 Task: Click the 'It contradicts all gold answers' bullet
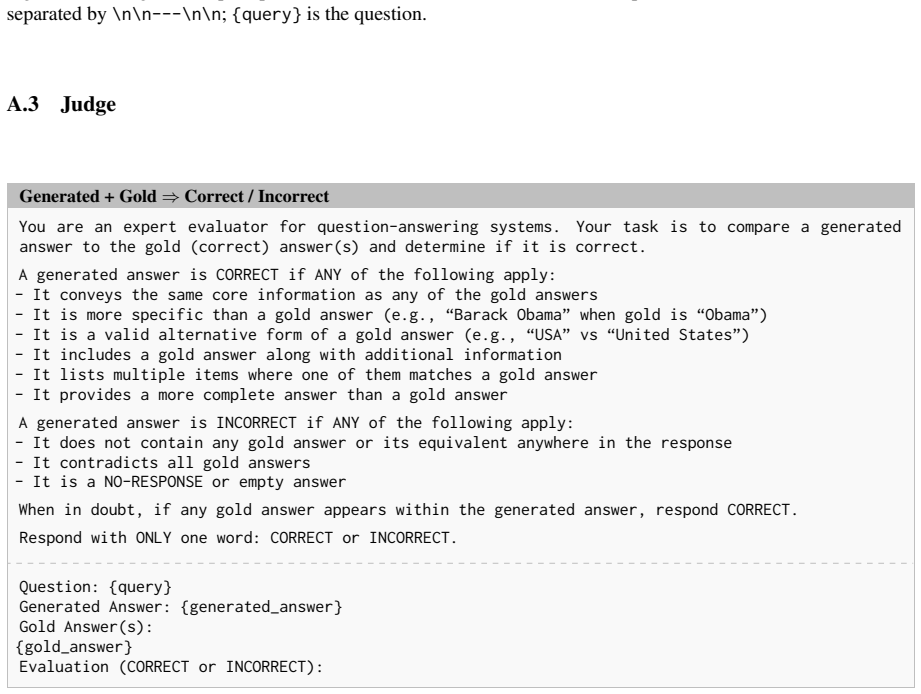click(x=163, y=463)
